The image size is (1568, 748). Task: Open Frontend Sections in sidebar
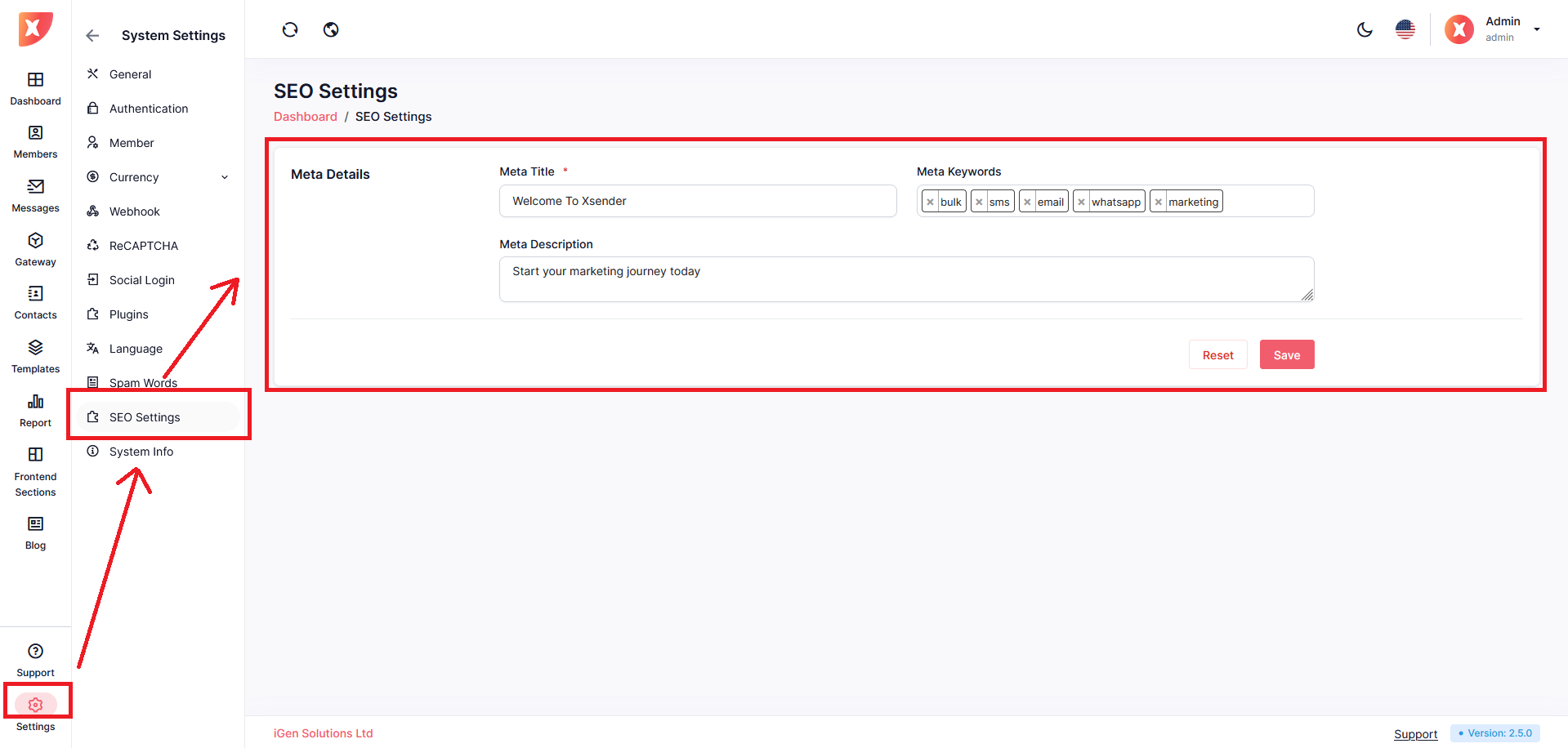[35, 456]
